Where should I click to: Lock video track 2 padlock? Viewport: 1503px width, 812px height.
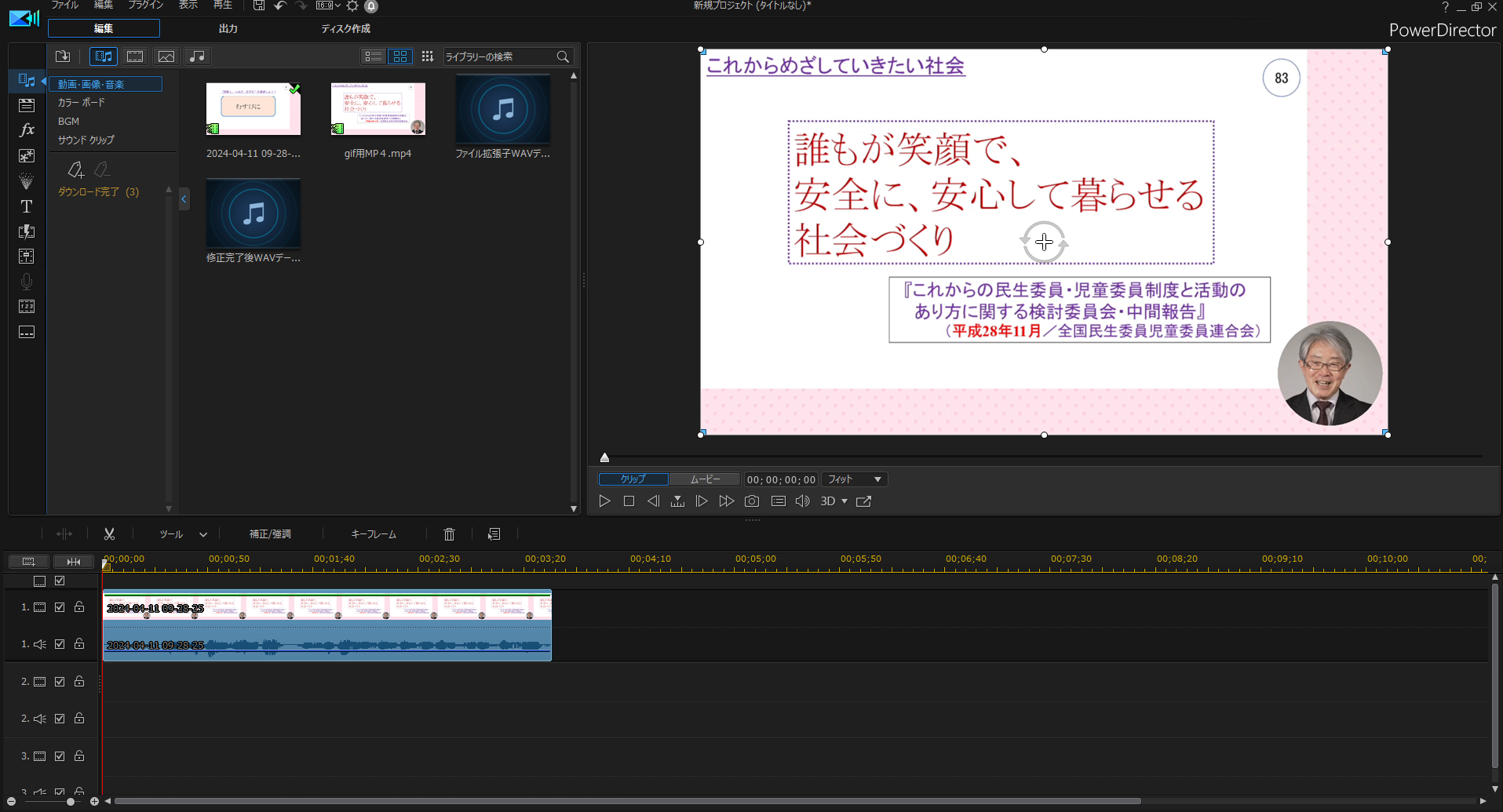point(79,682)
